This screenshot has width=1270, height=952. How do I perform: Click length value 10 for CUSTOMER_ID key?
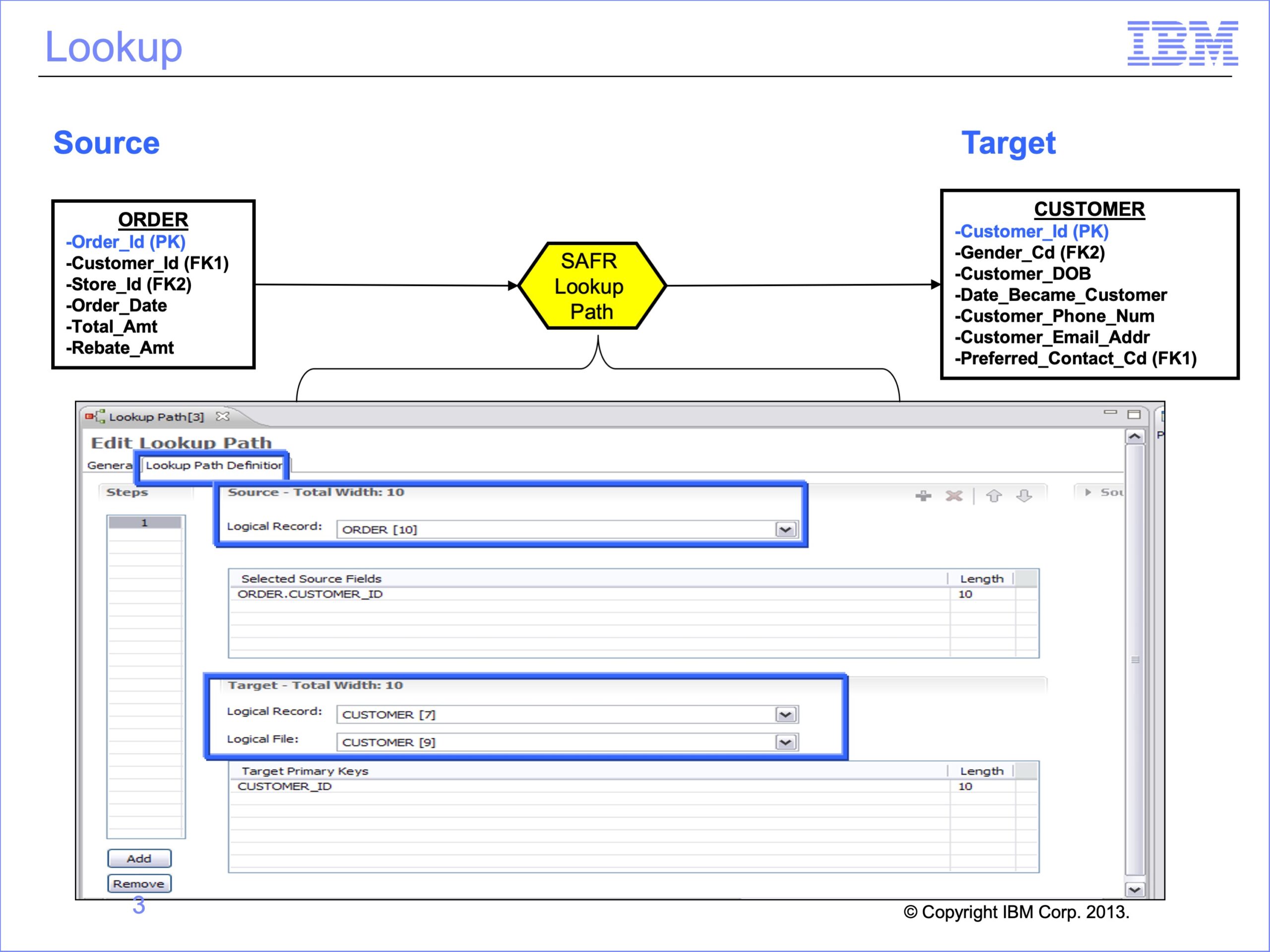[965, 787]
